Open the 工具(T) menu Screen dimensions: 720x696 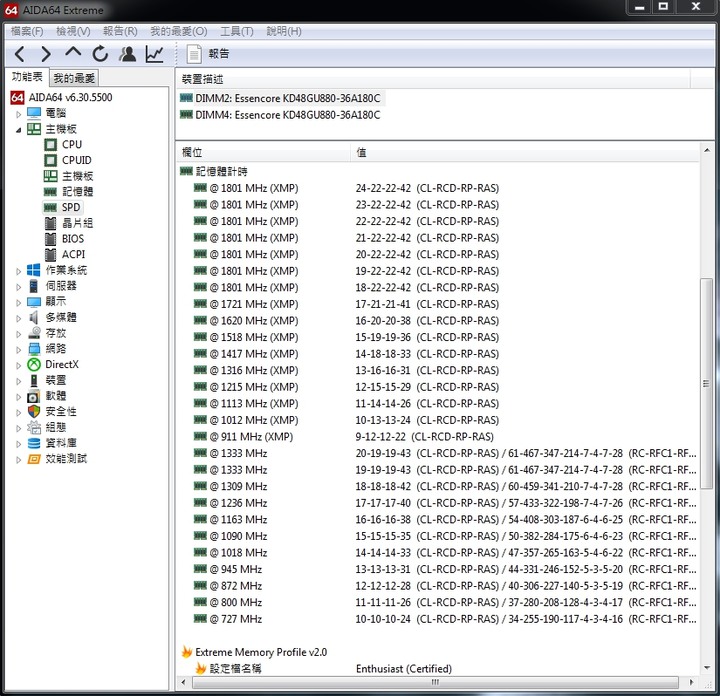coord(237,31)
